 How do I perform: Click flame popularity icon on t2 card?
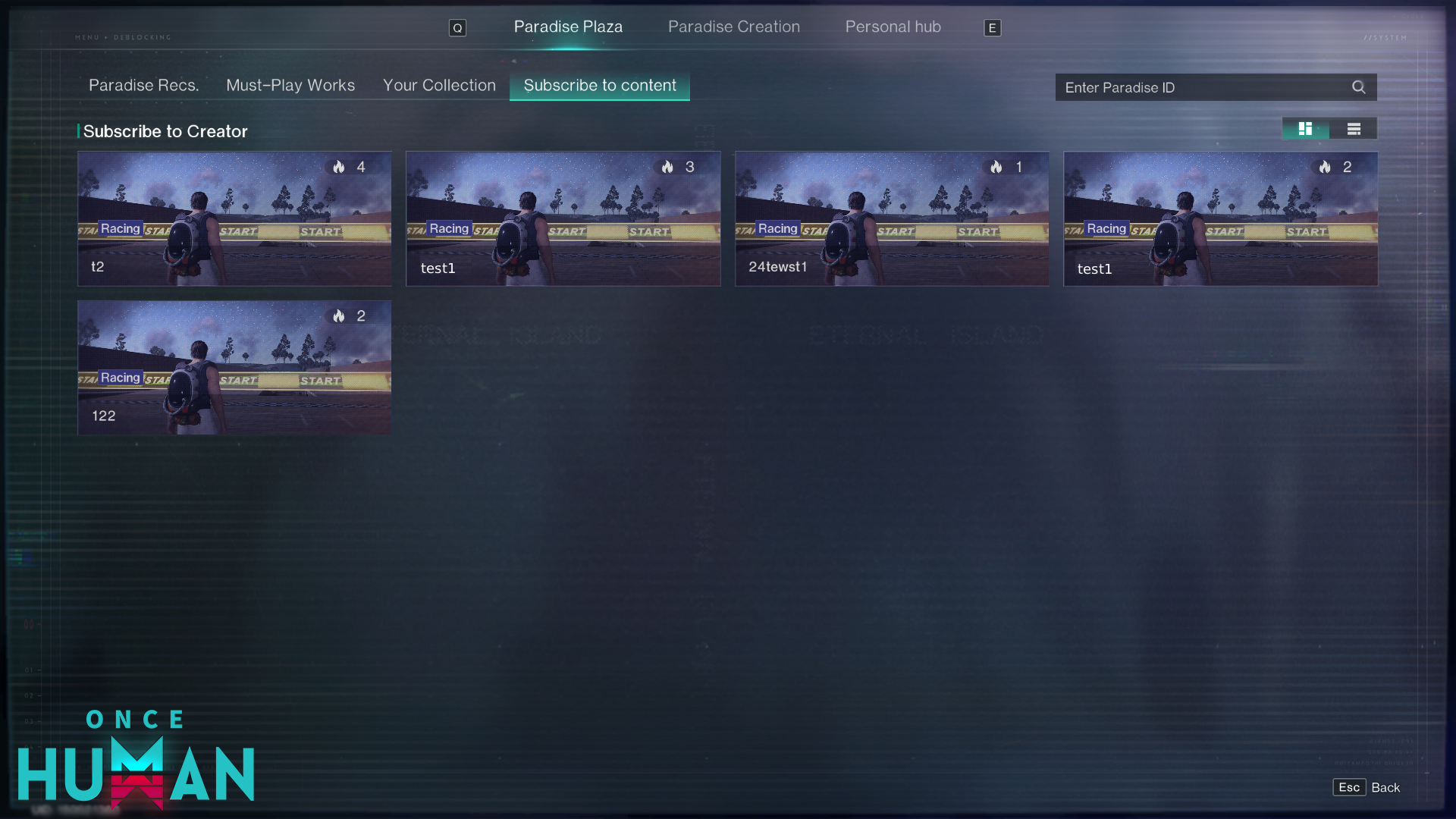point(339,167)
